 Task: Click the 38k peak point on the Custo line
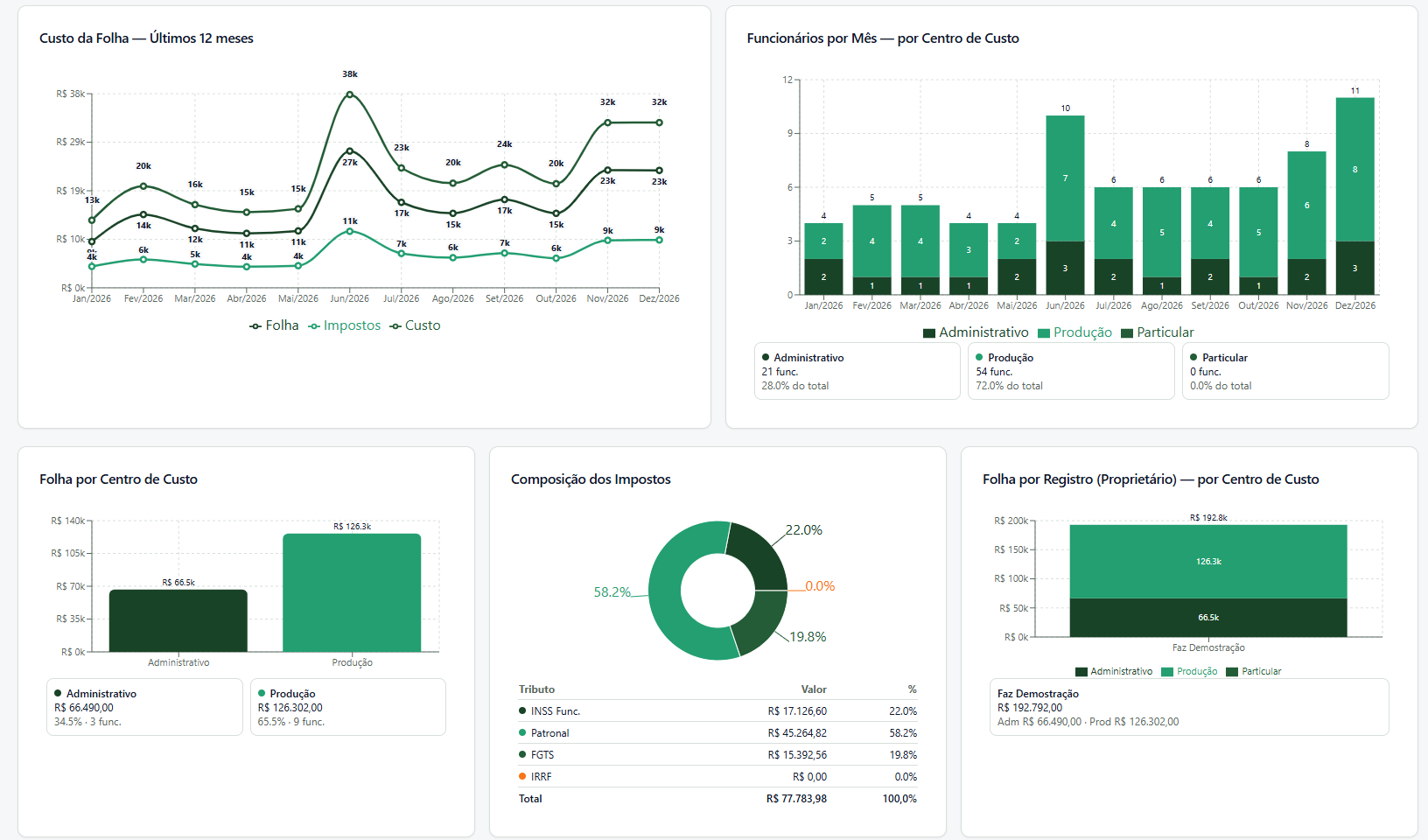click(350, 94)
